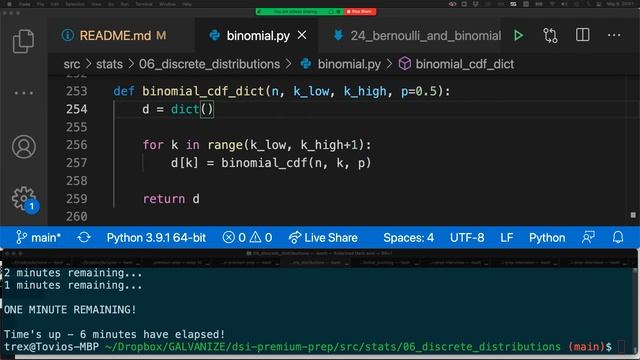
Task: Click the icon on 24_bernoulli_and_binomial tab
Action: (338, 36)
